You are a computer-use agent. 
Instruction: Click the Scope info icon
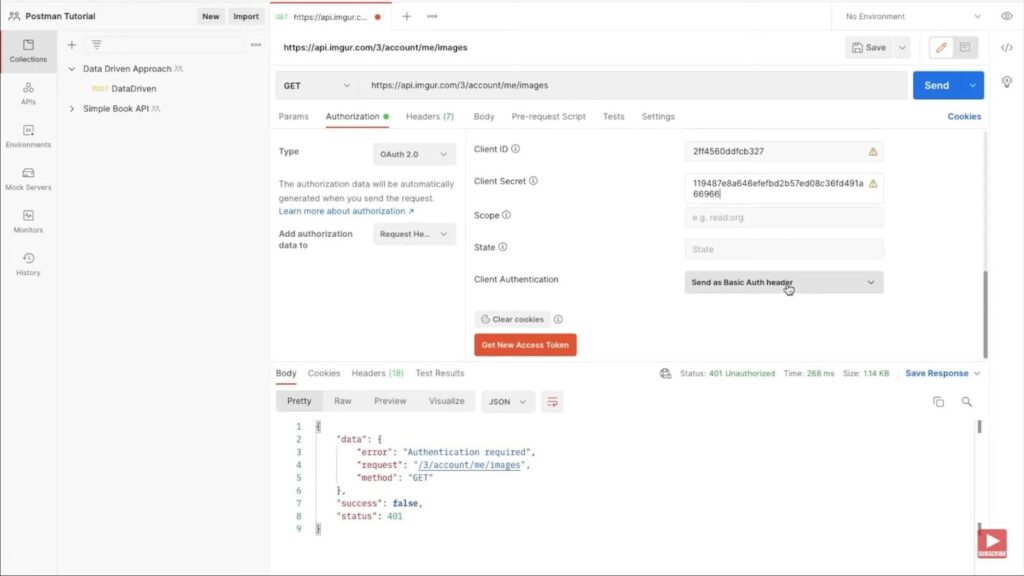coord(506,215)
